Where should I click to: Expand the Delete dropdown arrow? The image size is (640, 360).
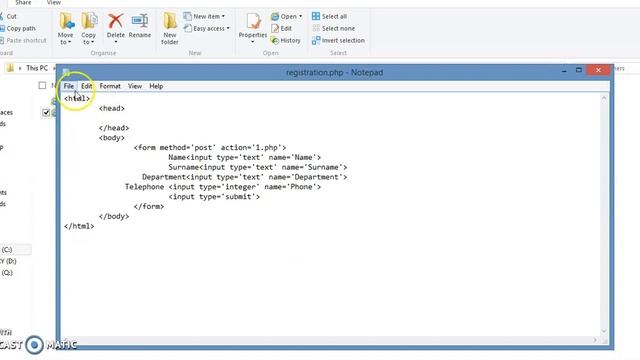coord(116,42)
